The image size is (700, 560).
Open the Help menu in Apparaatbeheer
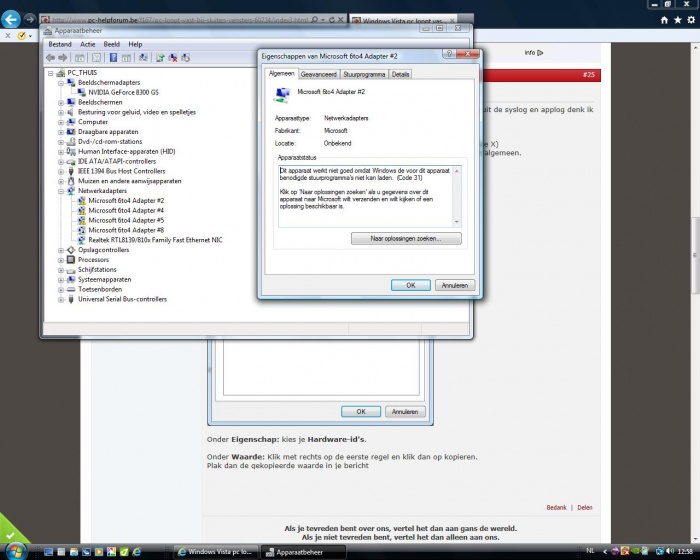coord(135,44)
